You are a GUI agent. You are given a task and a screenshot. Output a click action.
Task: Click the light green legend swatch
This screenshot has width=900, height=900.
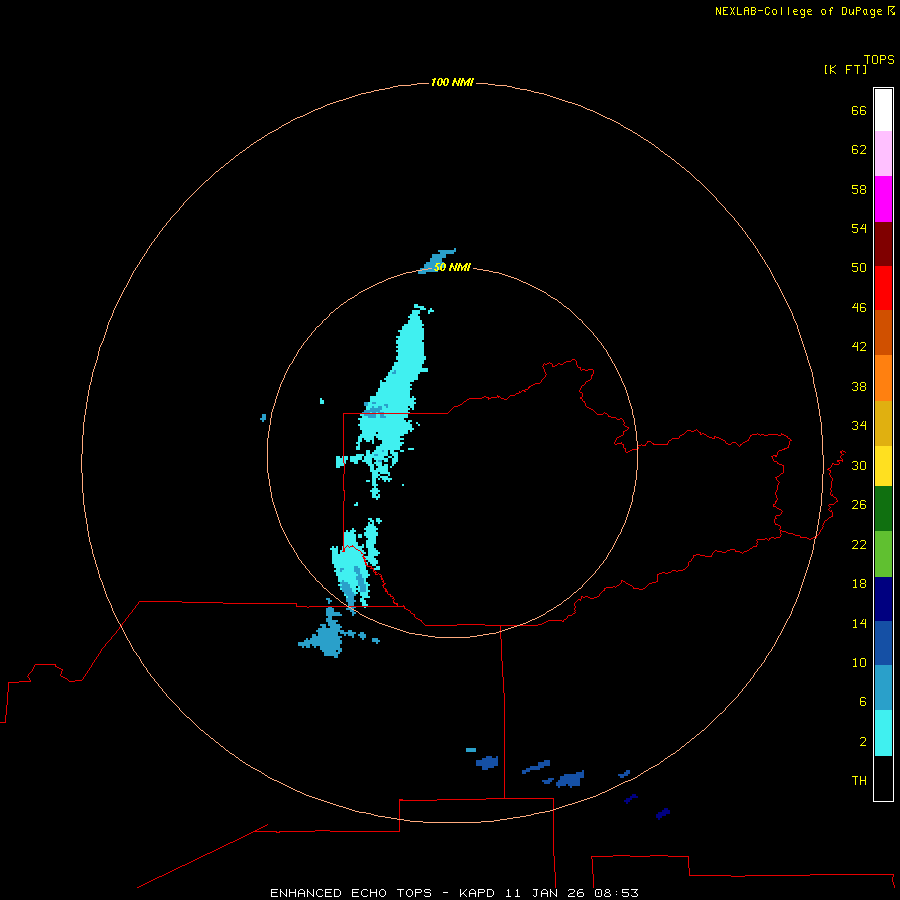coord(883,554)
